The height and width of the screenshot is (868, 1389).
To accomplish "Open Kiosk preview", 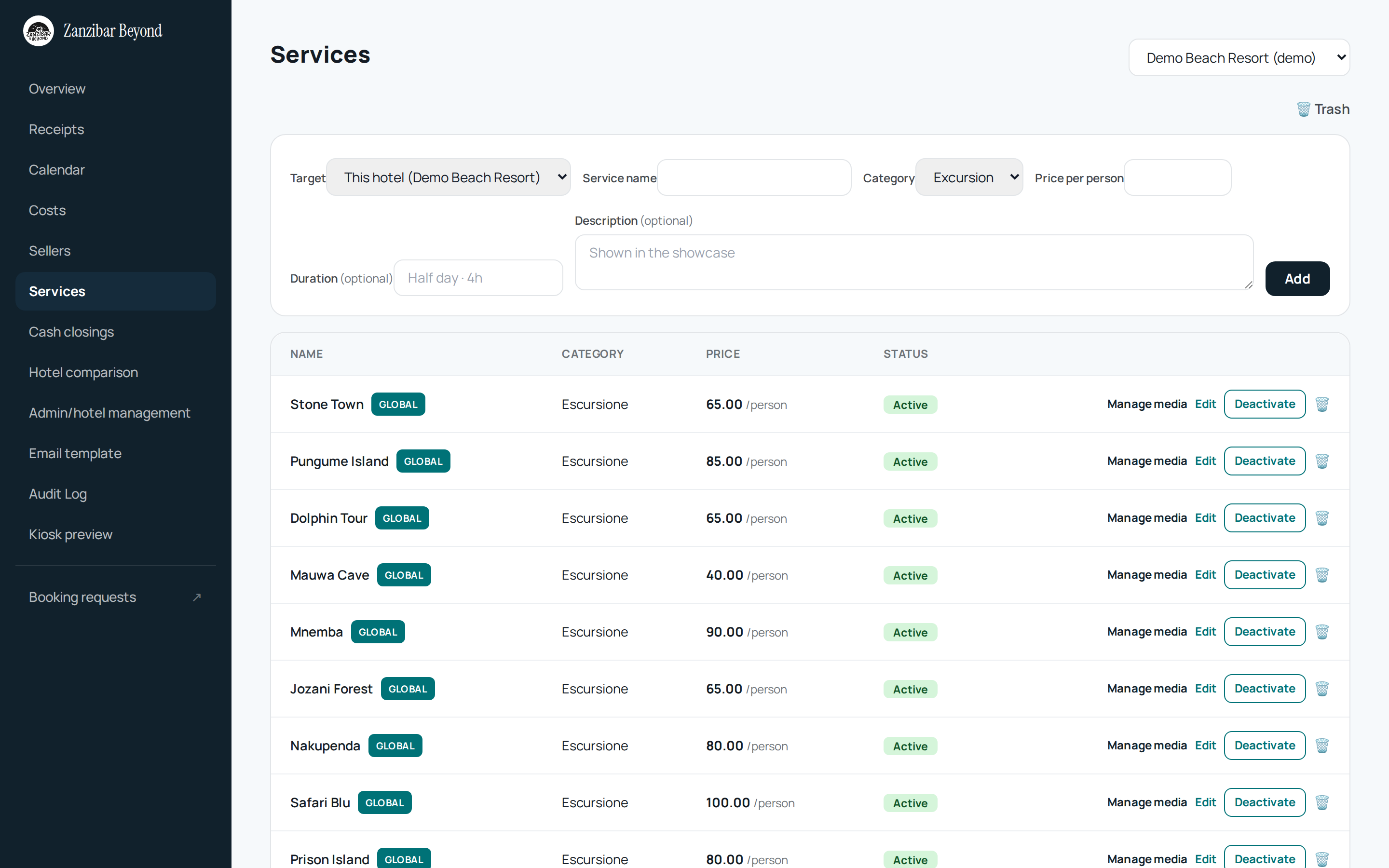I will click(x=115, y=534).
